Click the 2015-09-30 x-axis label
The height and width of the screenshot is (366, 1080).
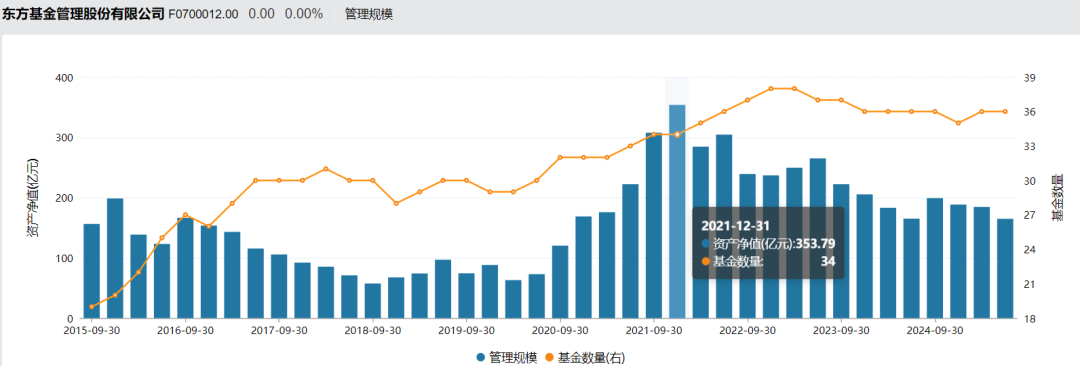click(92, 330)
